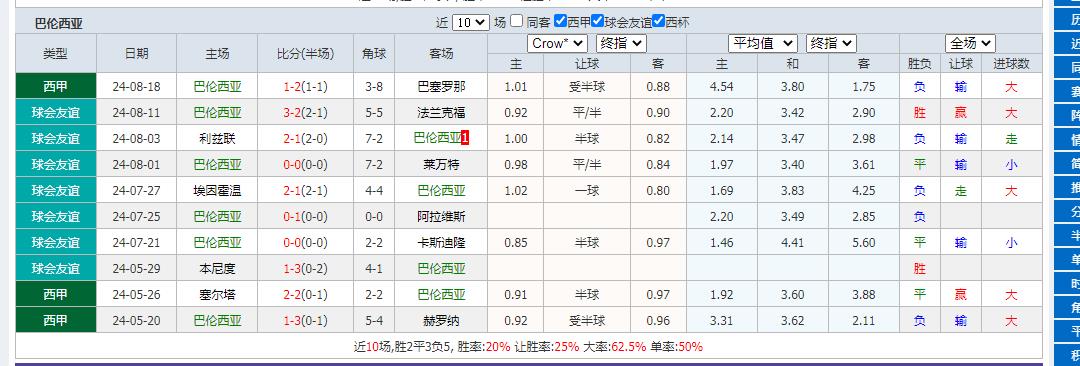The height and width of the screenshot is (366, 1080).
Task: Click the 类型 column header
Action: point(56,54)
